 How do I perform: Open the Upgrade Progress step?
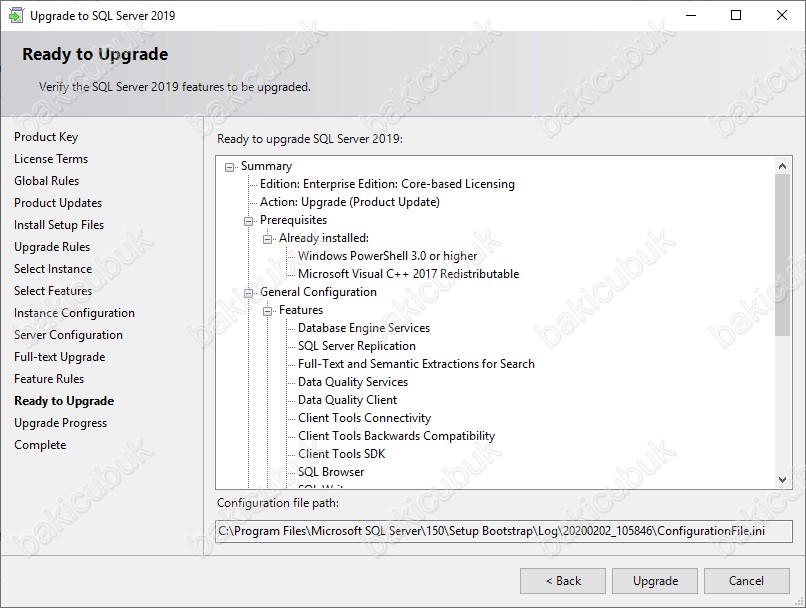click(61, 423)
